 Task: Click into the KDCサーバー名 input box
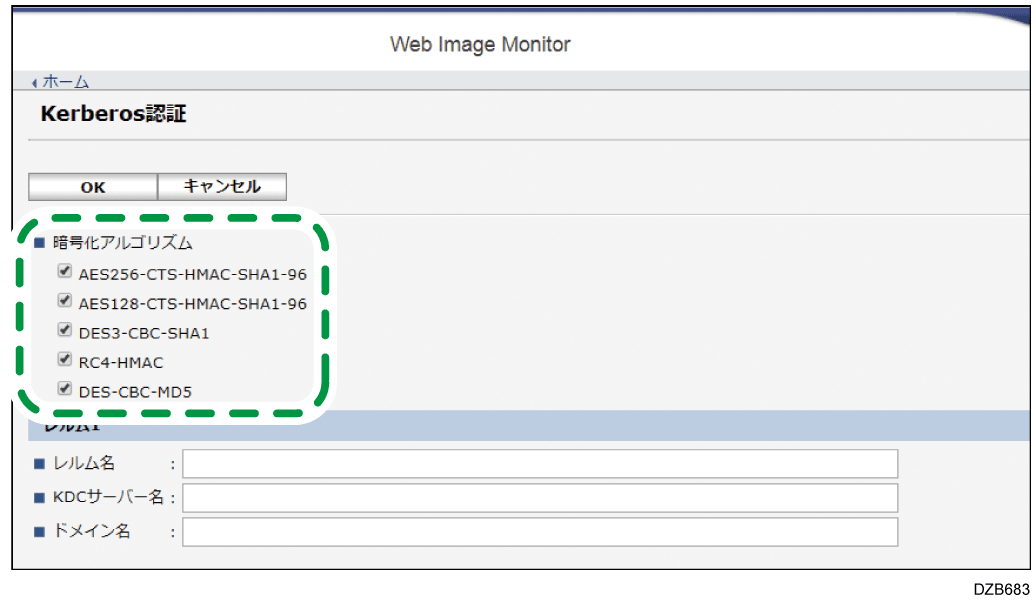pyautogui.click(x=539, y=498)
